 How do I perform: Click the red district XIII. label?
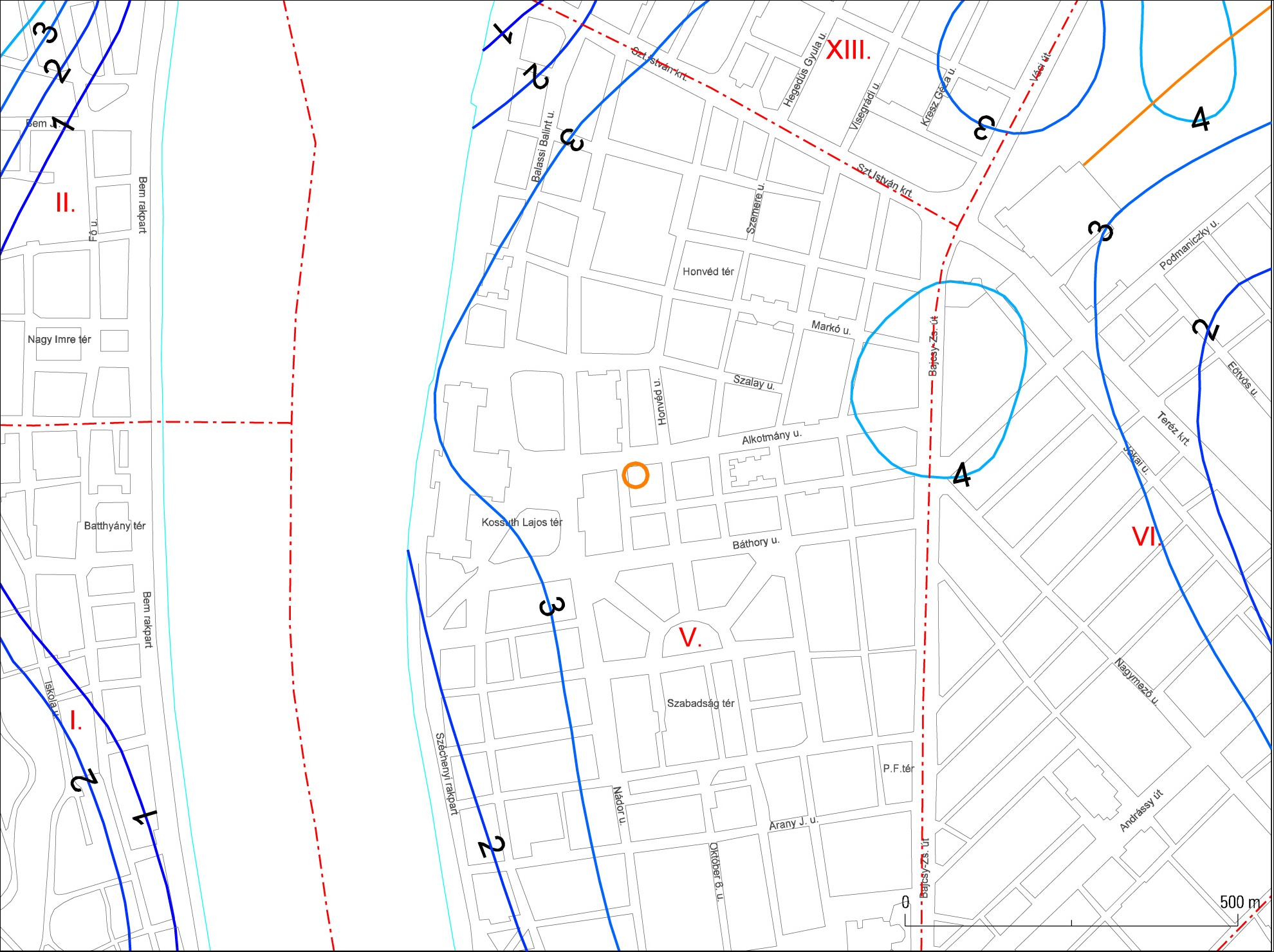point(848,50)
